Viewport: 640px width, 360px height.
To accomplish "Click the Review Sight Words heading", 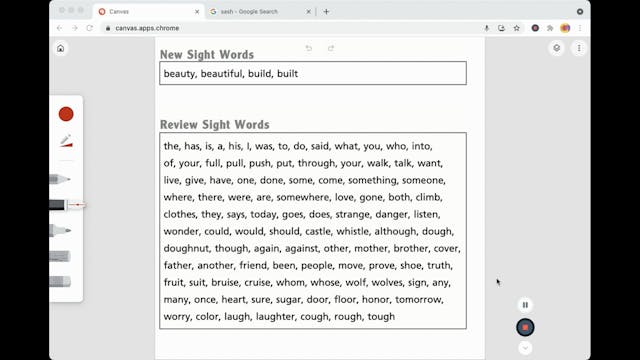I will coord(215,125).
